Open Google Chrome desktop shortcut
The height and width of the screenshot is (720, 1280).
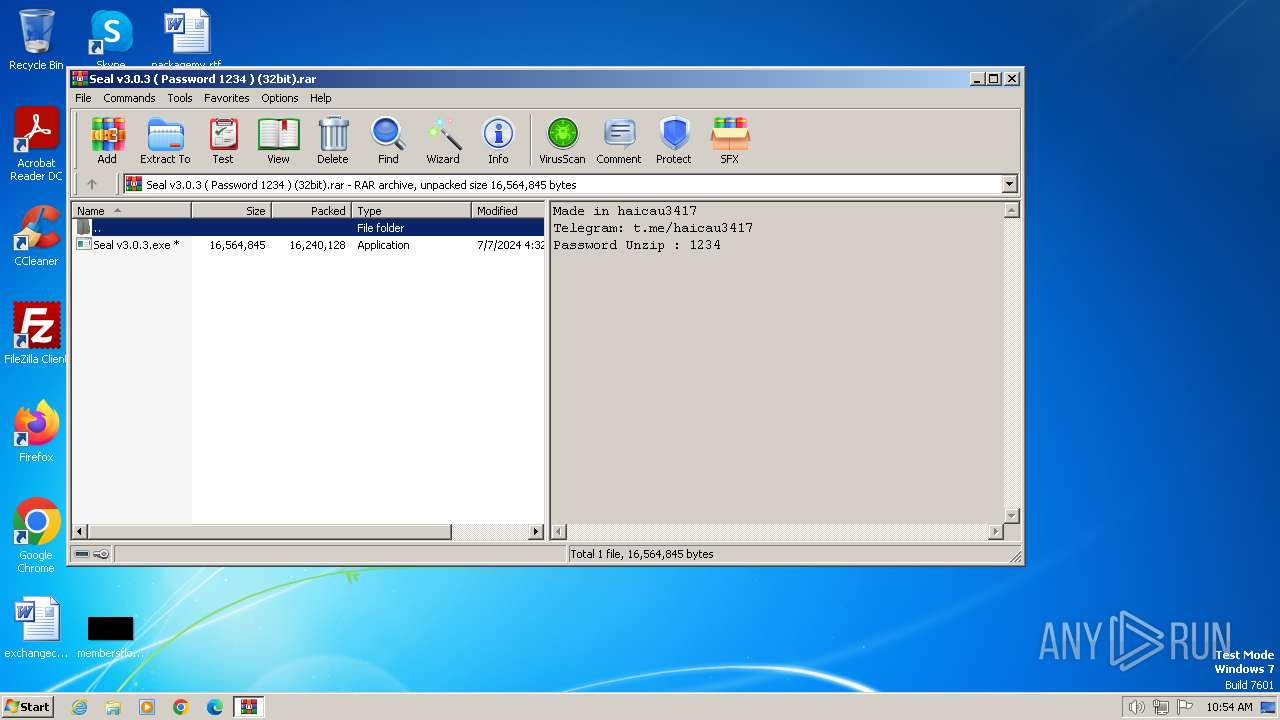[x=36, y=536]
